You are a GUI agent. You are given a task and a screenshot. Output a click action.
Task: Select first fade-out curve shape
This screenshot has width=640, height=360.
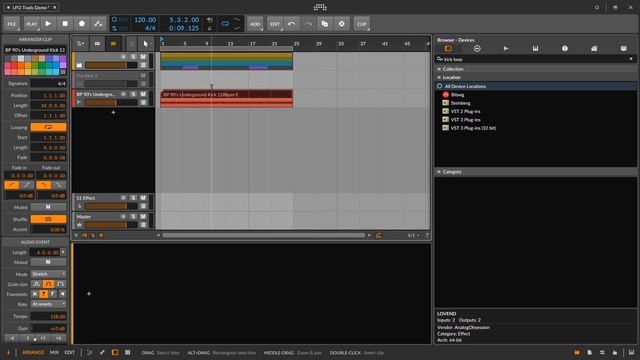point(43,185)
